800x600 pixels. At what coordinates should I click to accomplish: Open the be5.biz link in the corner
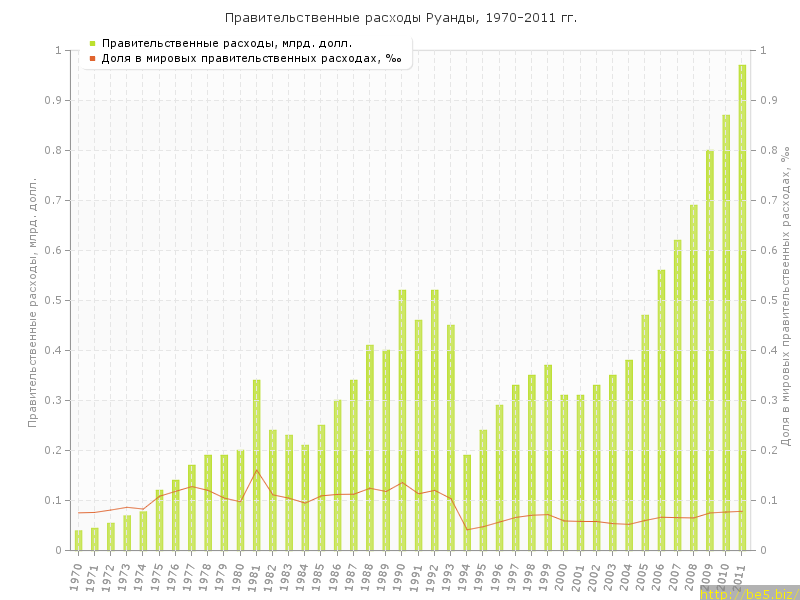(748, 593)
